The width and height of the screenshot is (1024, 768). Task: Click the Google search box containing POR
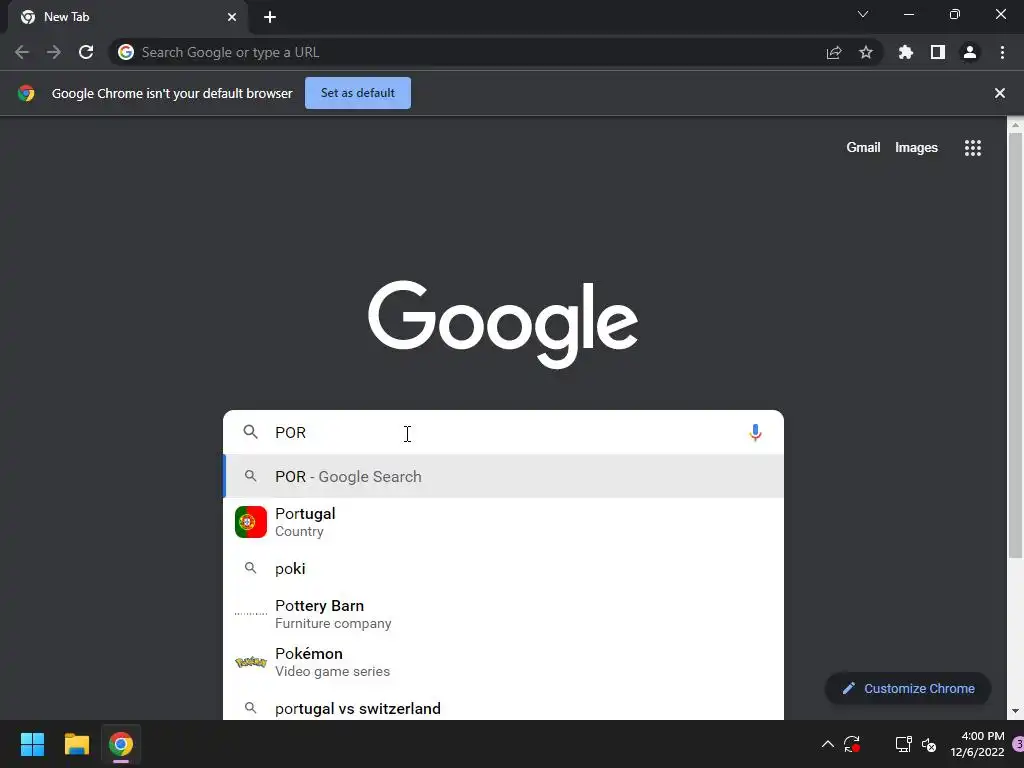(504, 432)
